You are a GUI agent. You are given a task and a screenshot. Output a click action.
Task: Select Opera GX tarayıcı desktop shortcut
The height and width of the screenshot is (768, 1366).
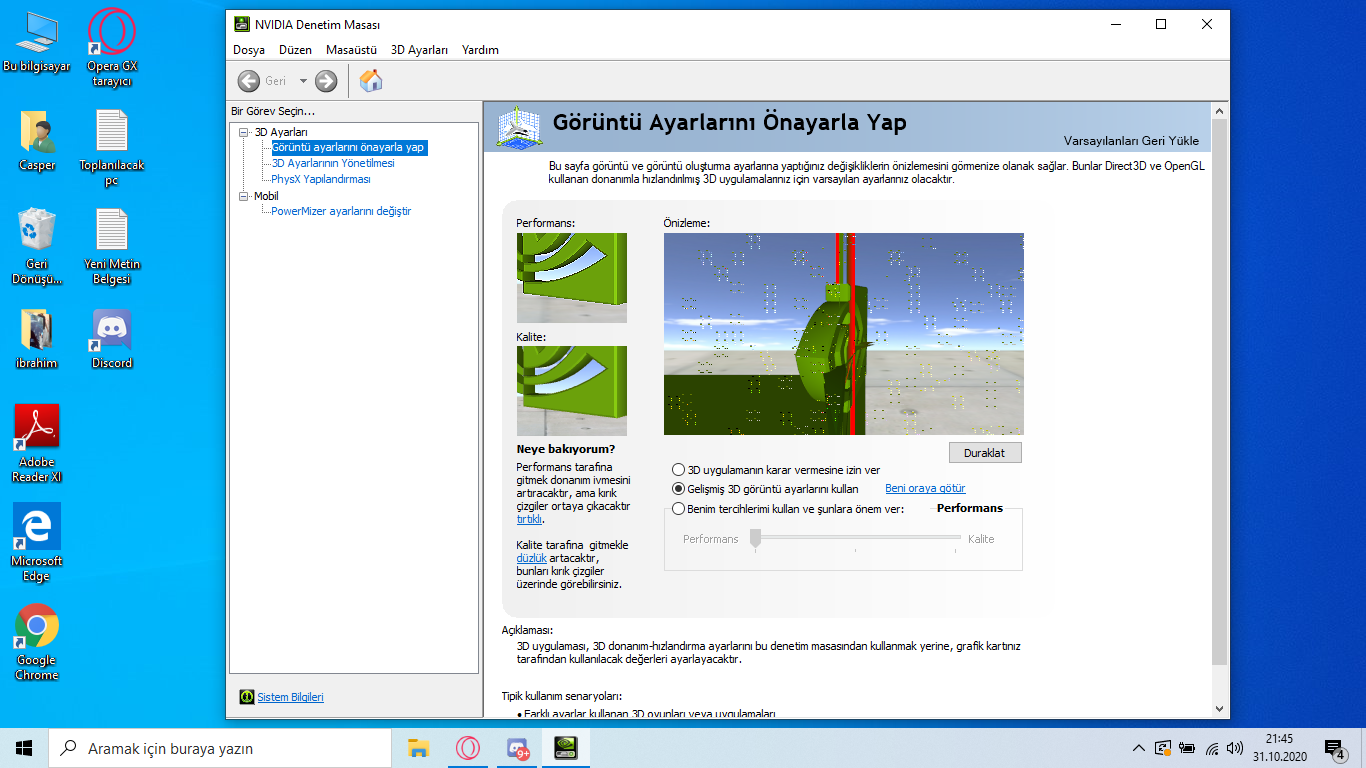tap(112, 48)
